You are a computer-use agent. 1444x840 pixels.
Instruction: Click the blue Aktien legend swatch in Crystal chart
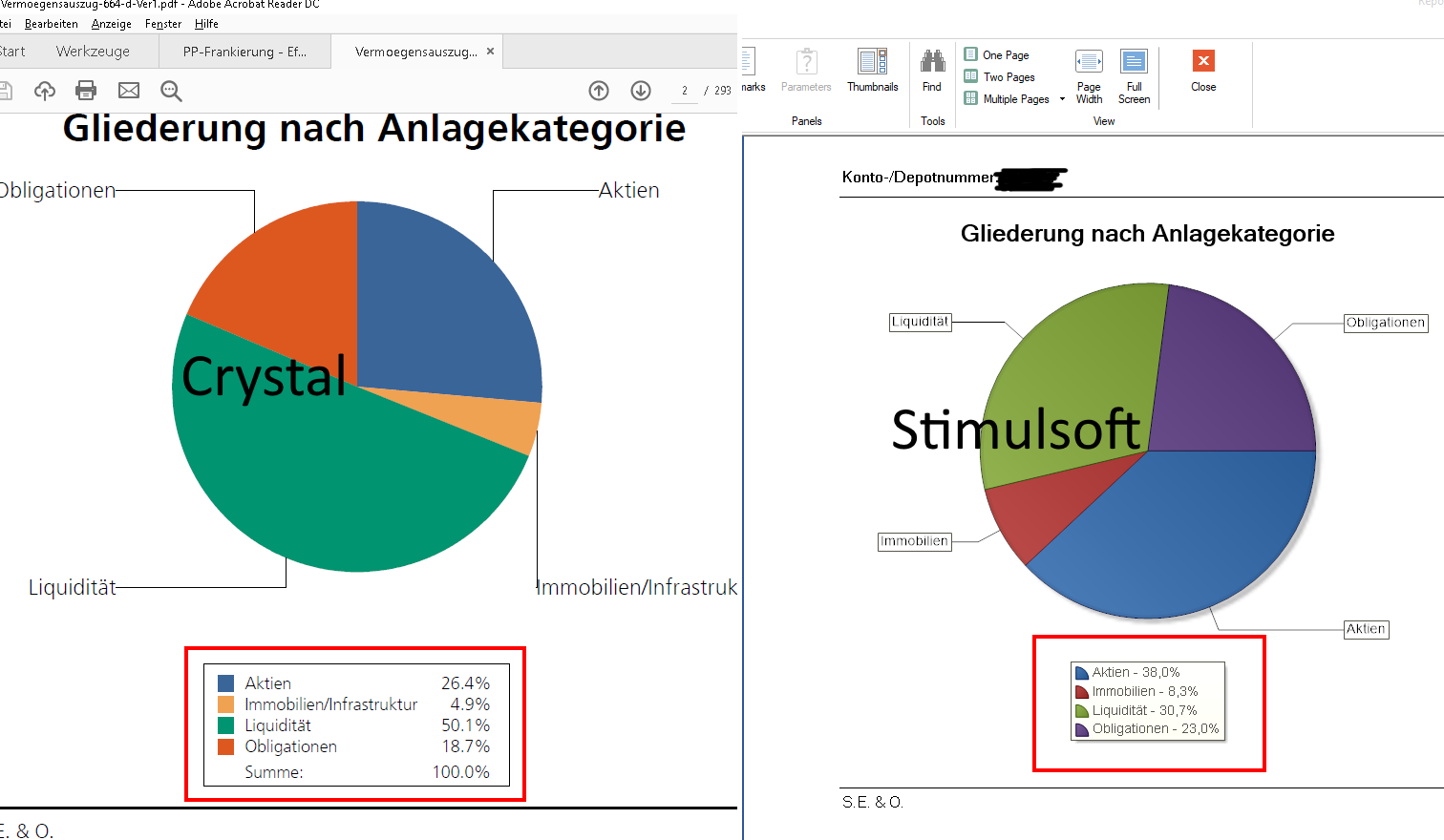226,683
